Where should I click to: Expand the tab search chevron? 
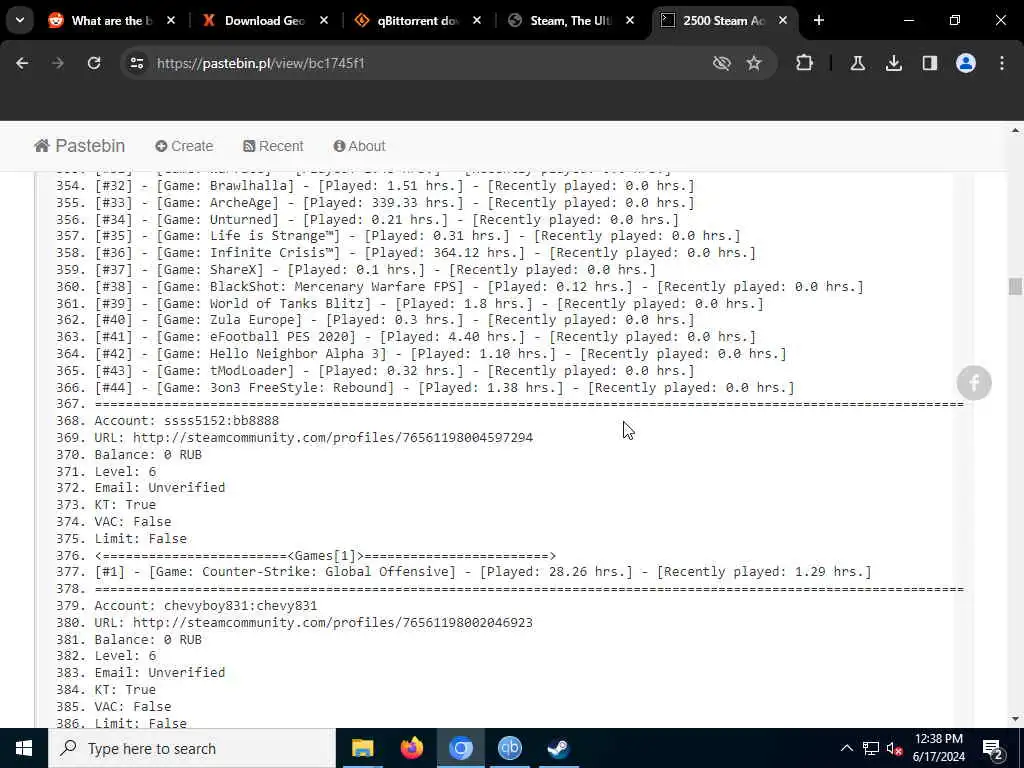coord(20,20)
